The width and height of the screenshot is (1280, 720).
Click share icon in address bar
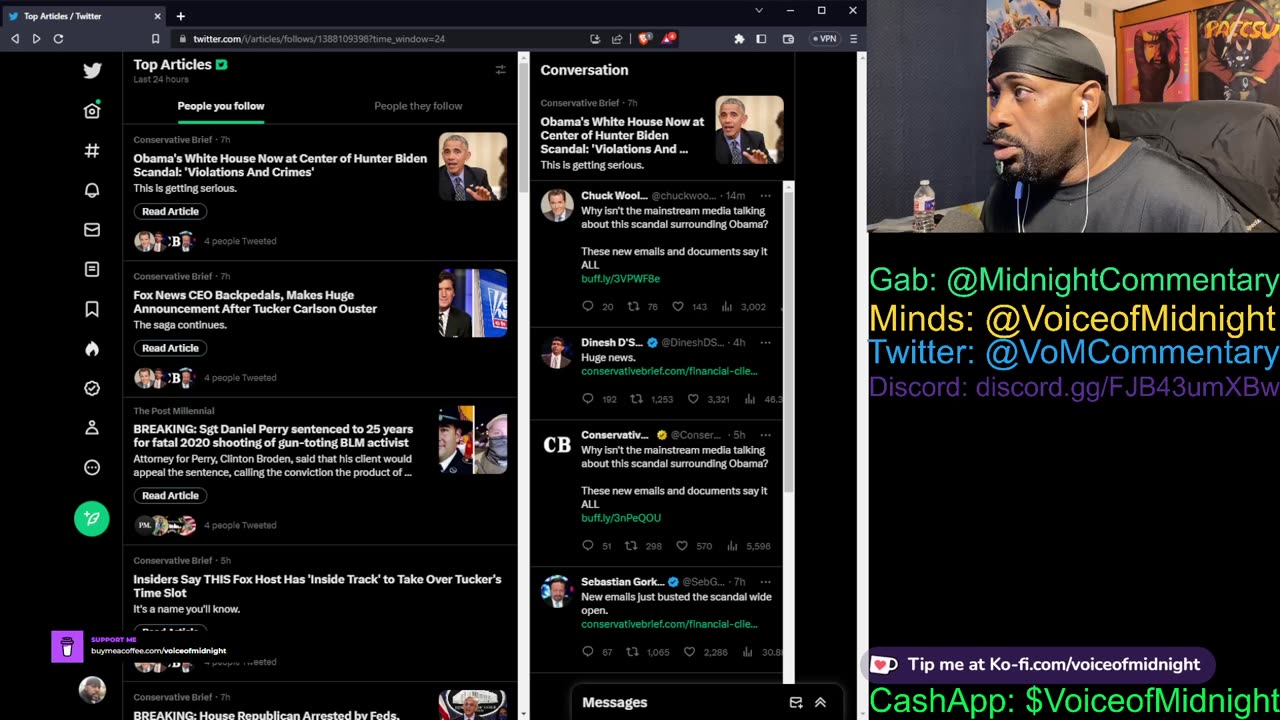[x=617, y=39]
